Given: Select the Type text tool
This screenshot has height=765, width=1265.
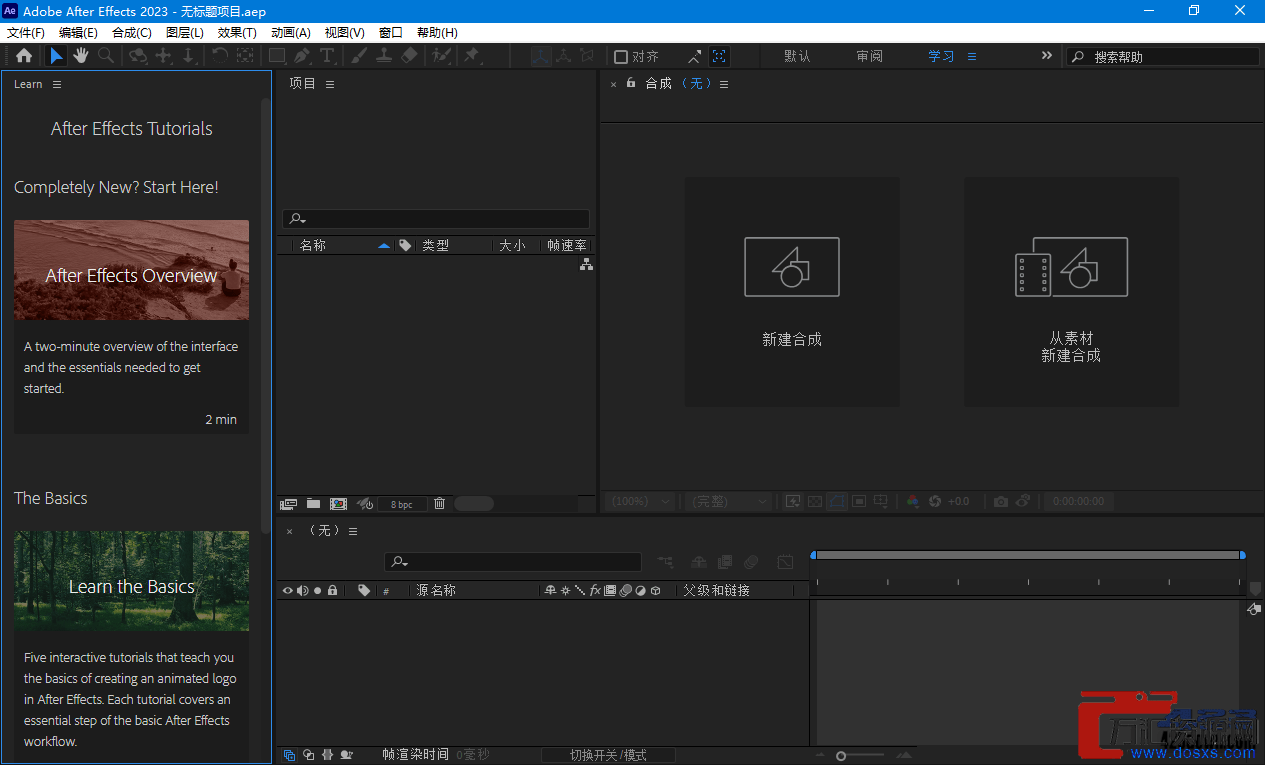Looking at the screenshot, I should [327, 56].
